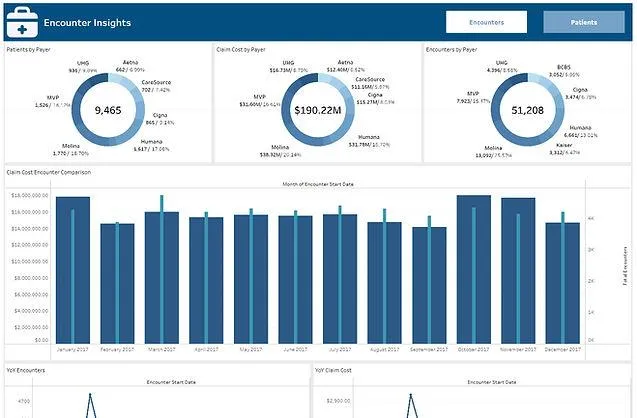Viewport: 637px width, 418px height.
Task: Select the 9,465 total in Patients donut
Action: pyautogui.click(x=108, y=110)
